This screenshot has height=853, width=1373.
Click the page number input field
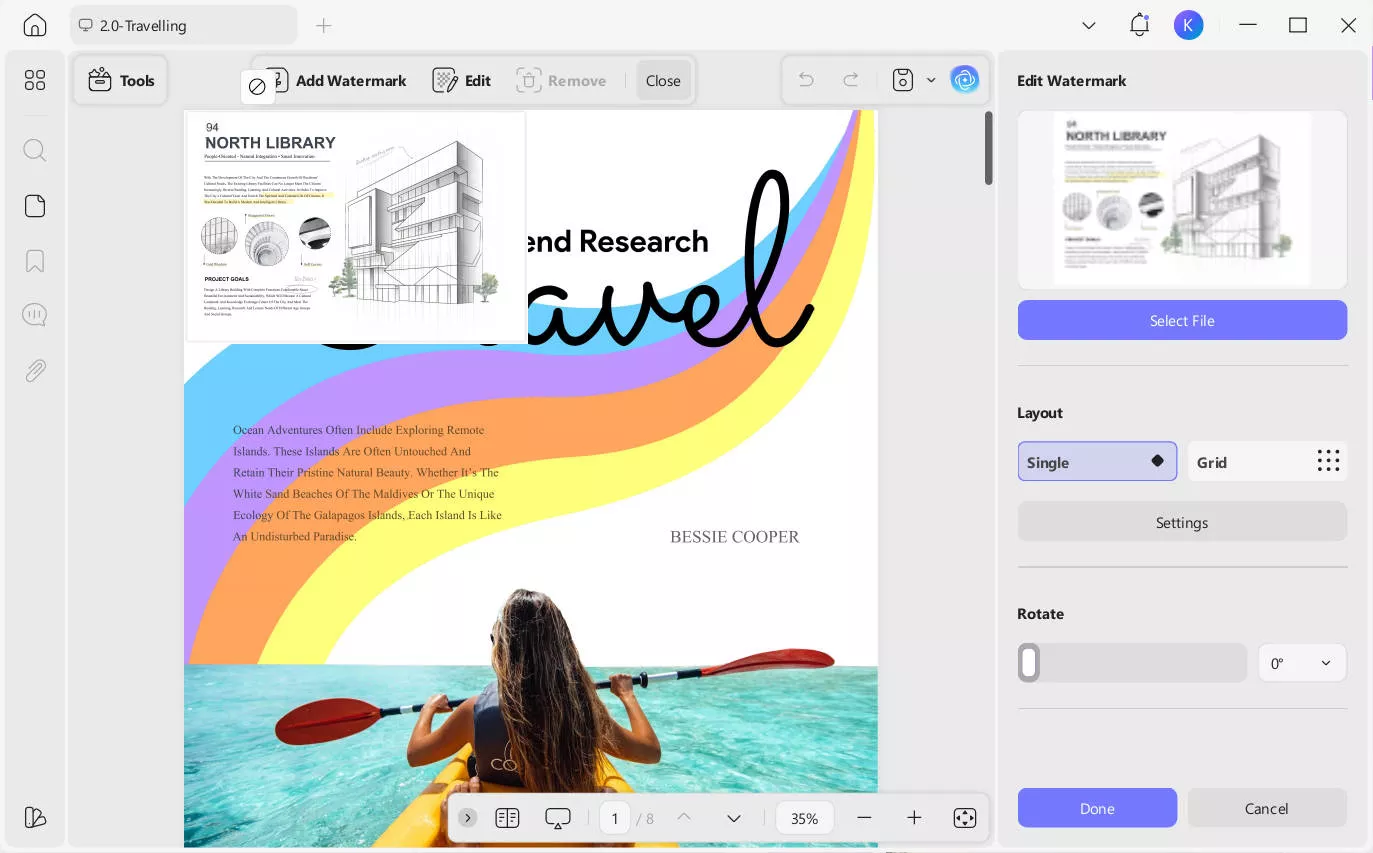click(615, 818)
